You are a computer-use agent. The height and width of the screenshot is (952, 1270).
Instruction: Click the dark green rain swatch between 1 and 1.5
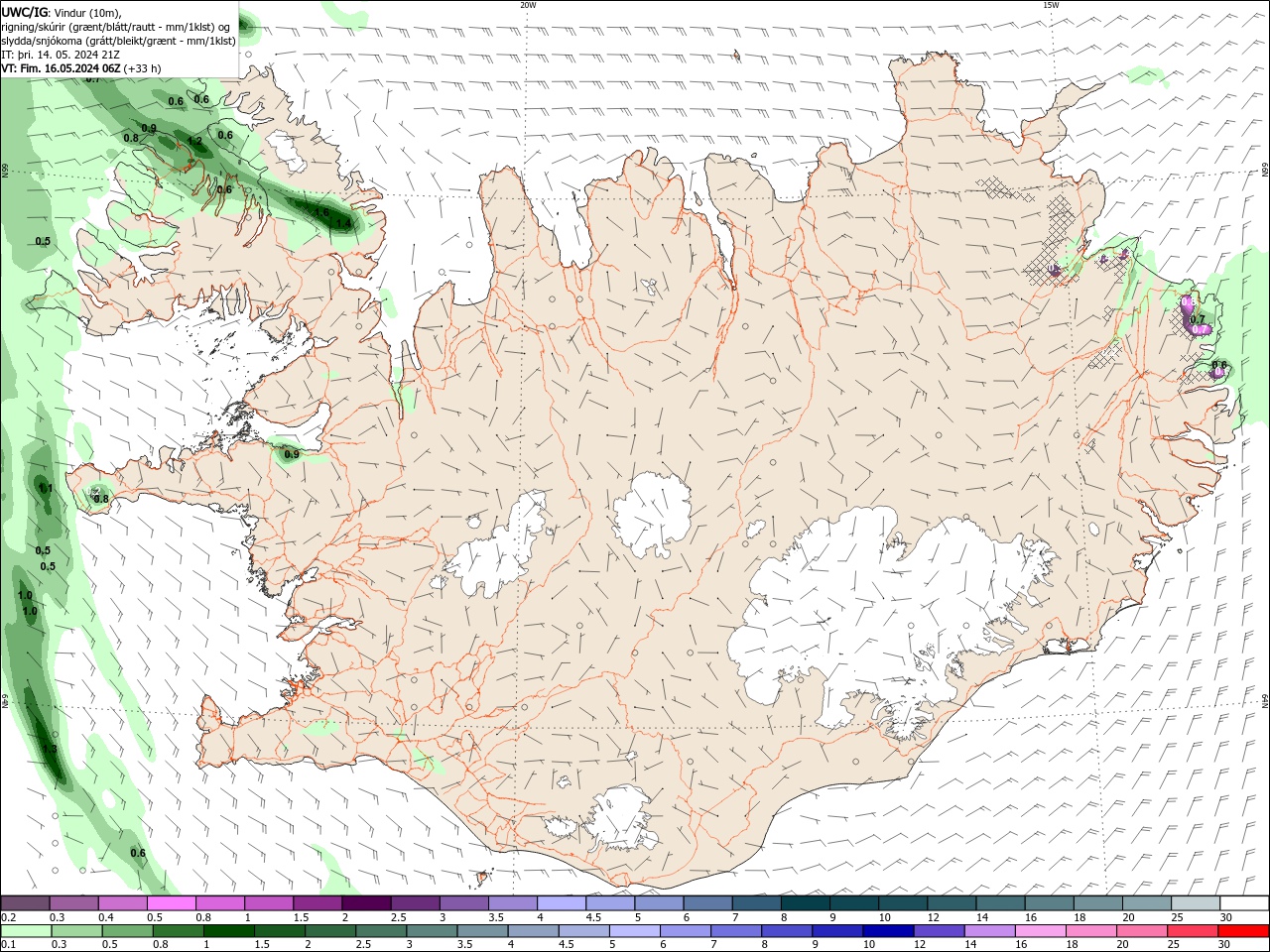click(228, 930)
